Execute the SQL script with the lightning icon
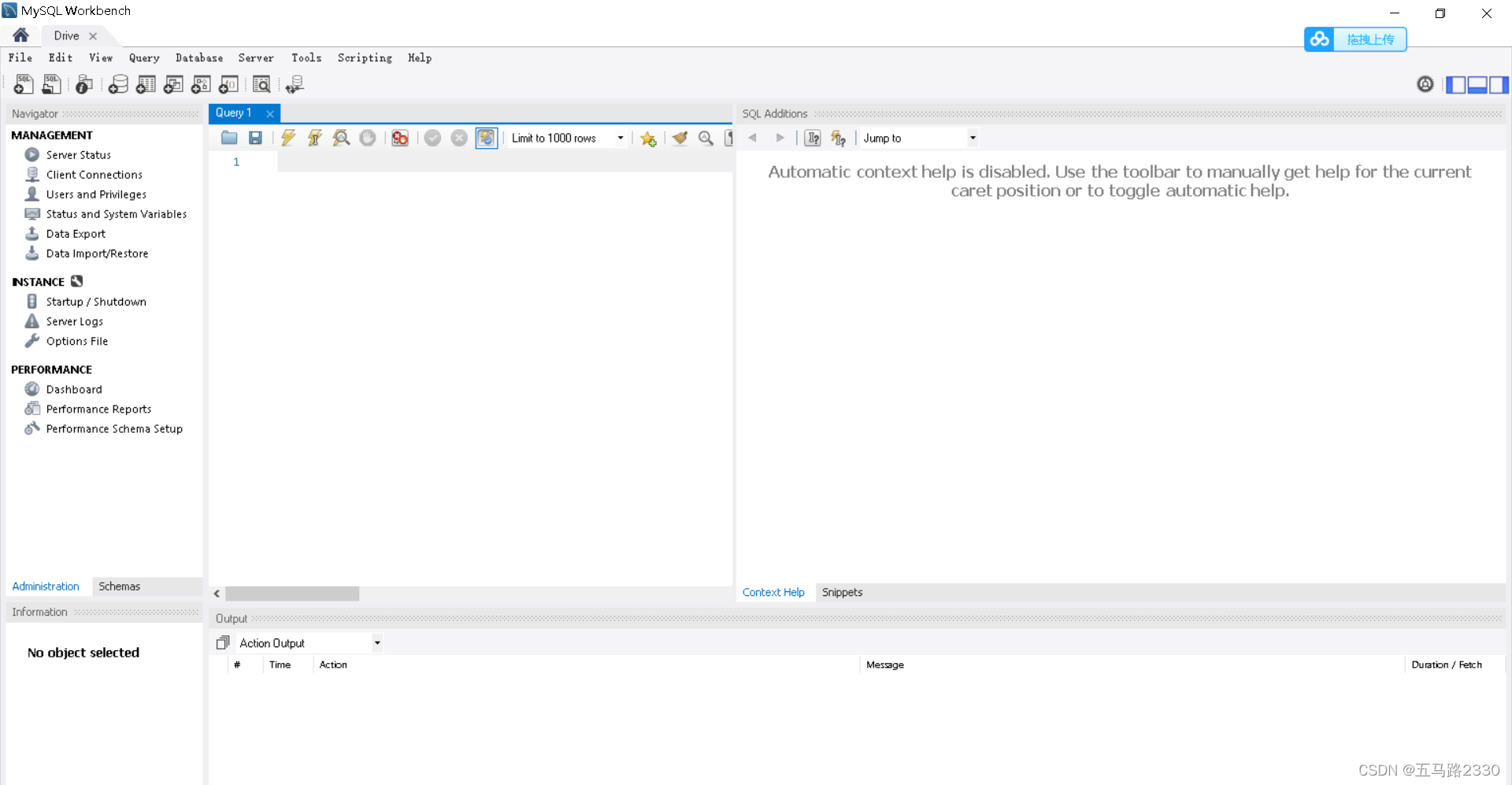1512x785 pixels. tap(287, 138)
